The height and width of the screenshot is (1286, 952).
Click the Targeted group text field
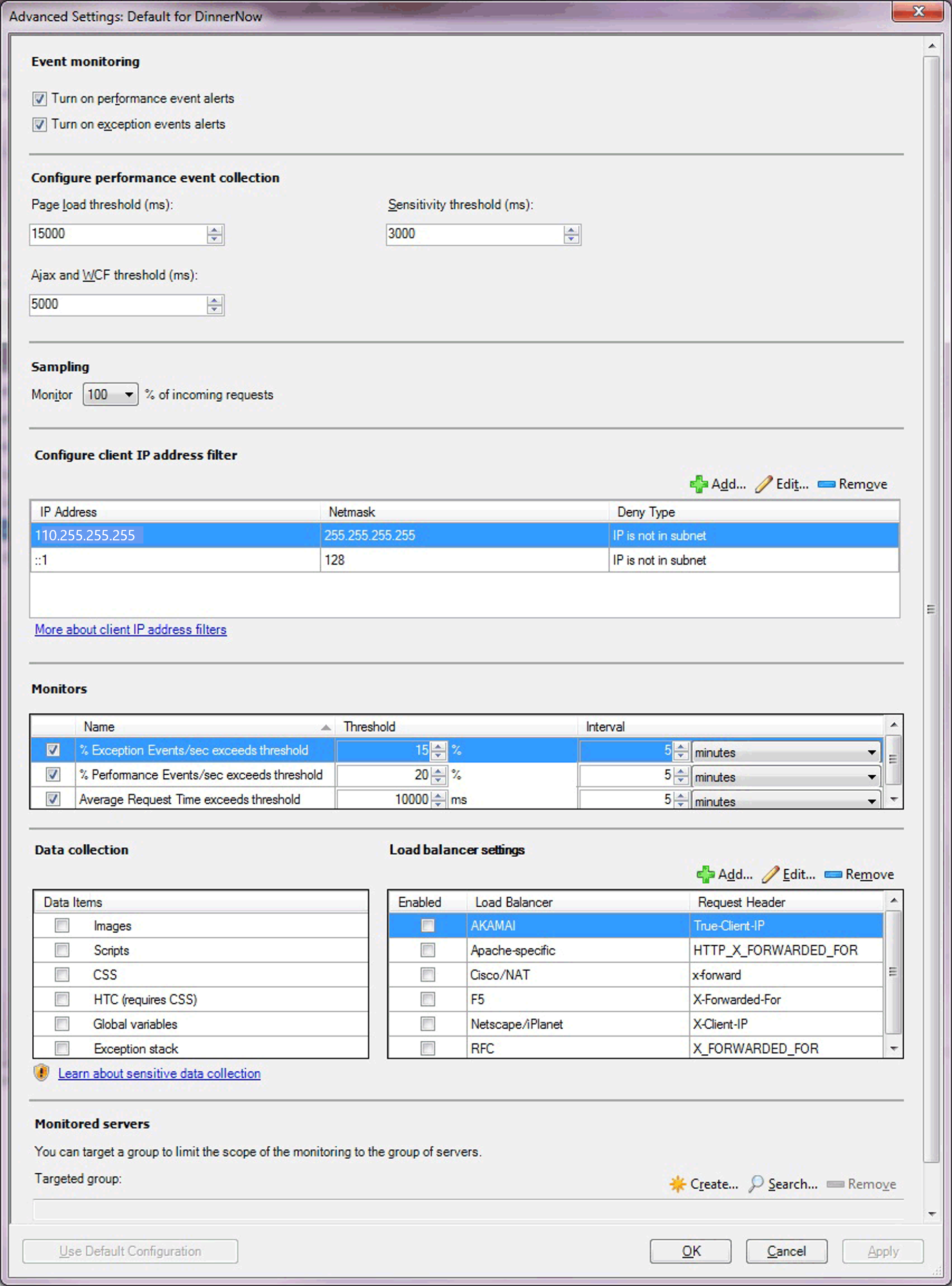tap(468, 1210)
